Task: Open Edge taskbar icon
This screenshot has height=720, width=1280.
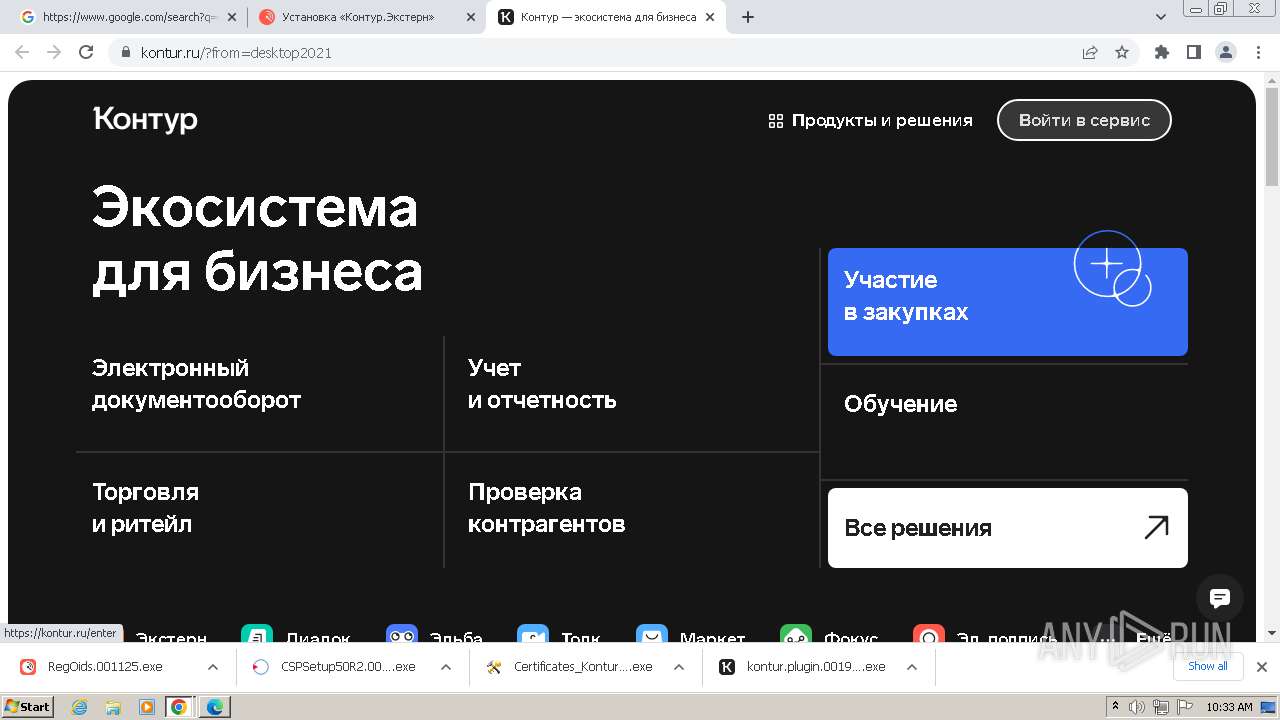Action: [x=215, y=707]
